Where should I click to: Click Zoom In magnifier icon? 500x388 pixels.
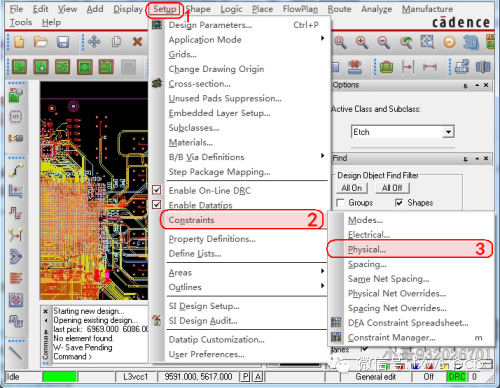[x=362, y=43]
